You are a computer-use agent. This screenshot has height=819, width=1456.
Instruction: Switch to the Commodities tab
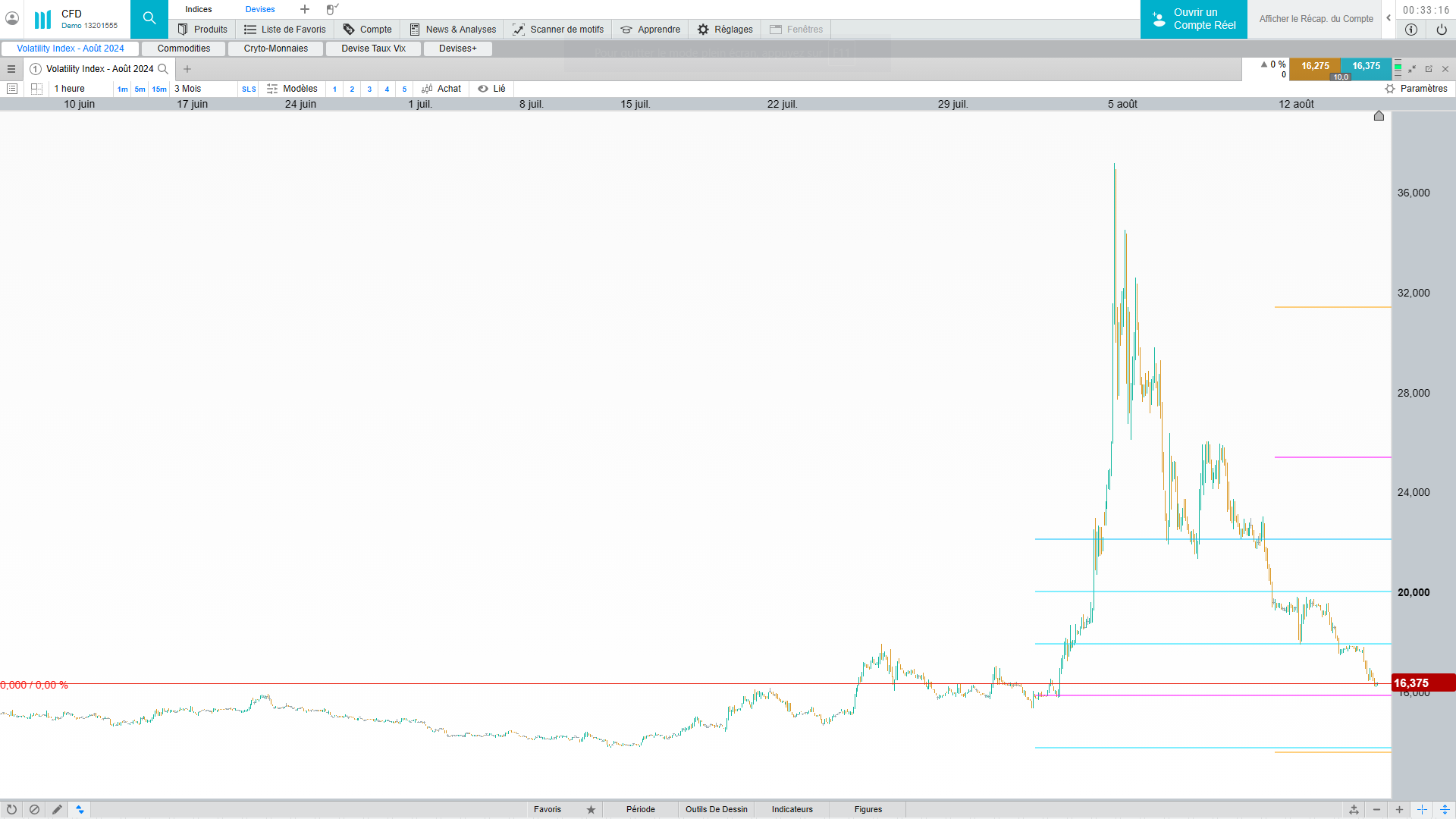184,49
